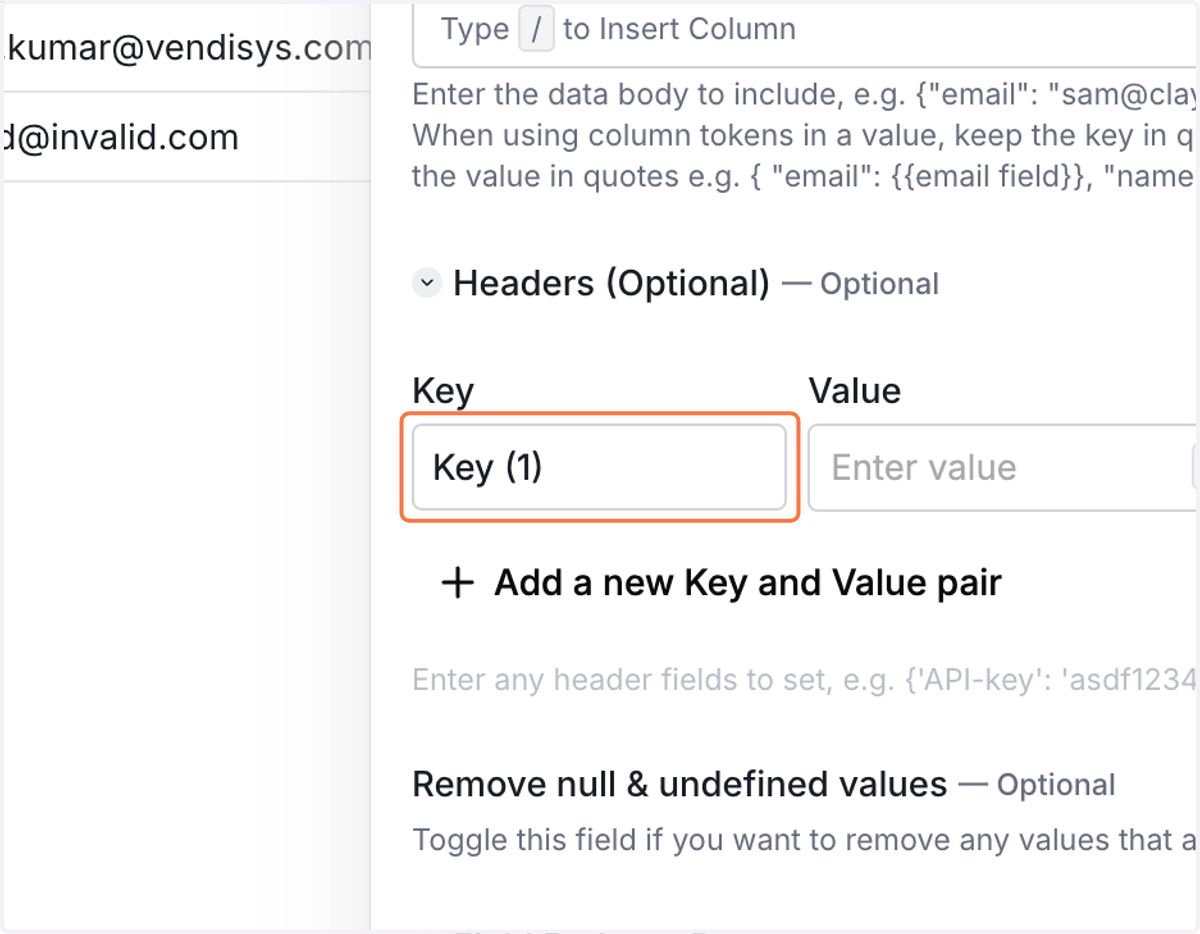Click the Optional tag beside Remove null
Screen dimensions: 1200x934
(x=1056, y=785)
